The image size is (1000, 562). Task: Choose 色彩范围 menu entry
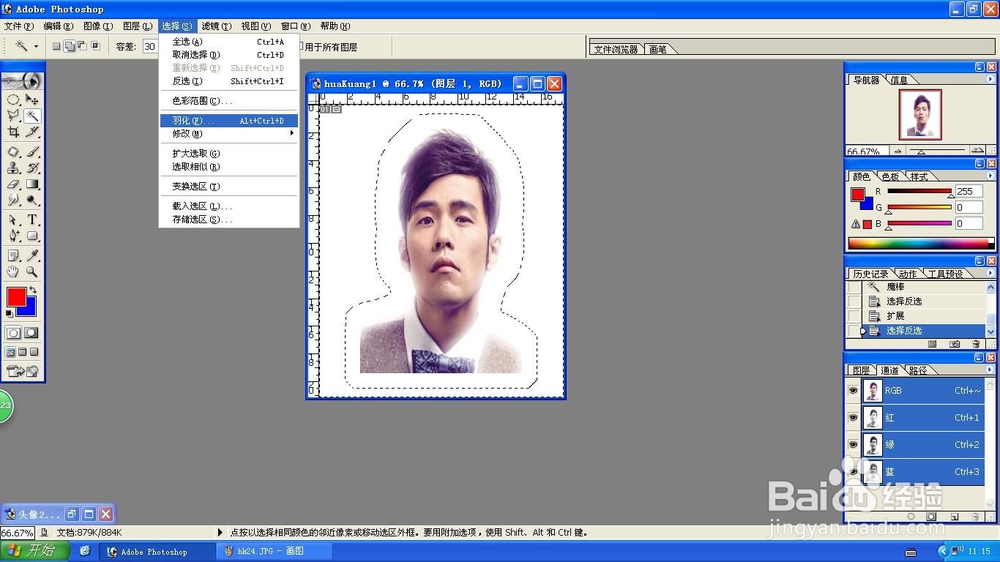tap(228, 101)
